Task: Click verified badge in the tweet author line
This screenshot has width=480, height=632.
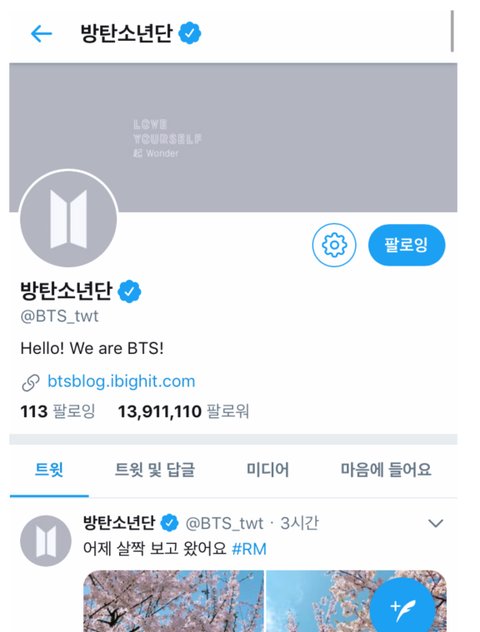Action: [169, 523]
